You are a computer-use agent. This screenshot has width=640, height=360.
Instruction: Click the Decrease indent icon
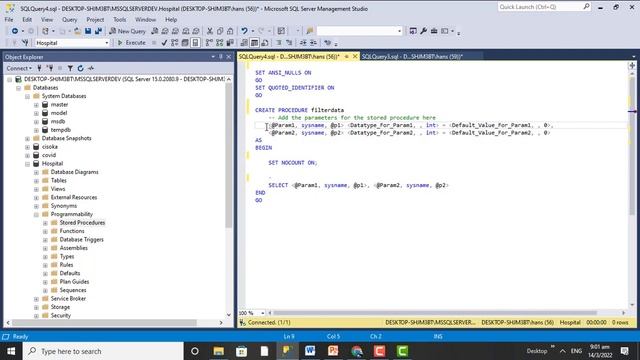coord(303,42)
